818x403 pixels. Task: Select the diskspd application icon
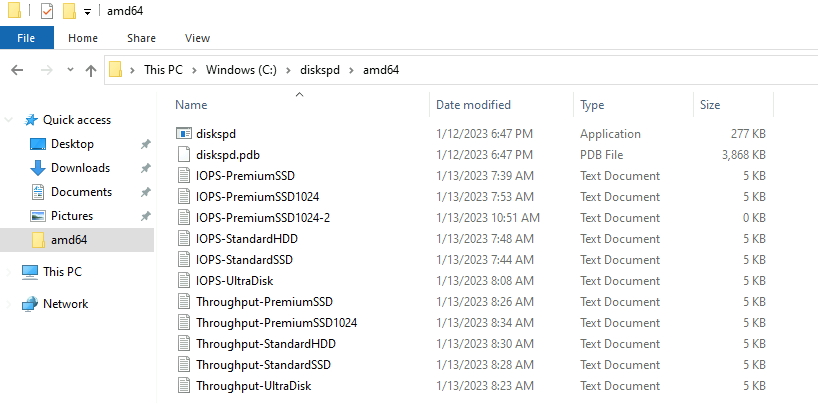(x=184, y=134)
